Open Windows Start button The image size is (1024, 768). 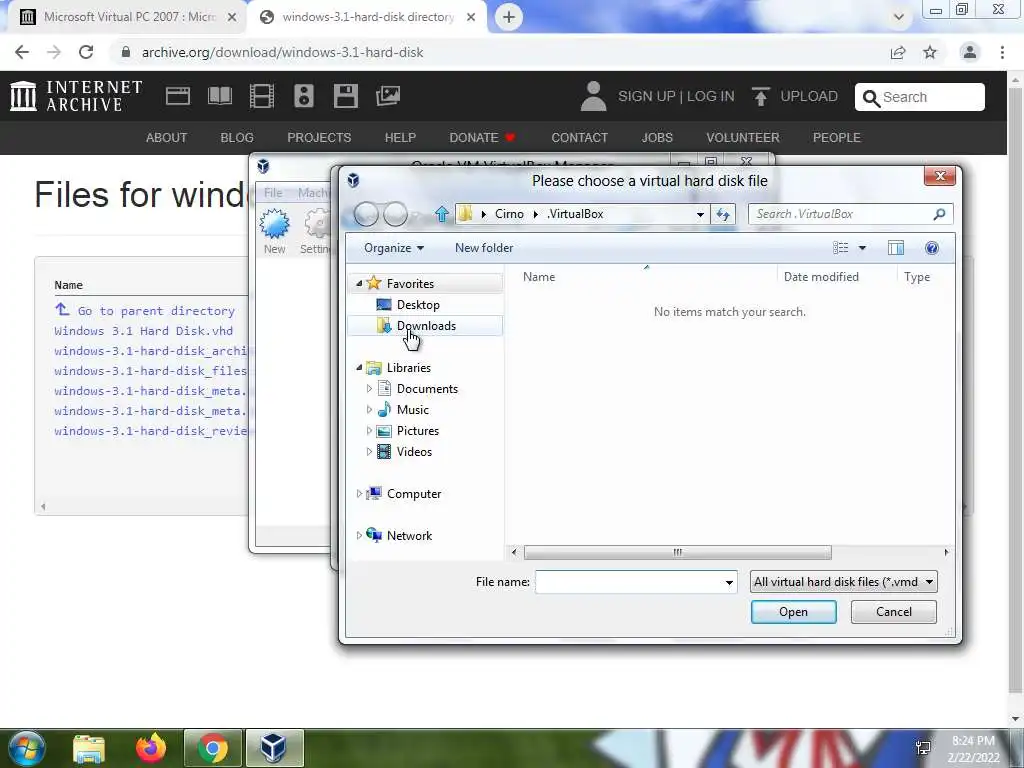(x=26, y=748)
